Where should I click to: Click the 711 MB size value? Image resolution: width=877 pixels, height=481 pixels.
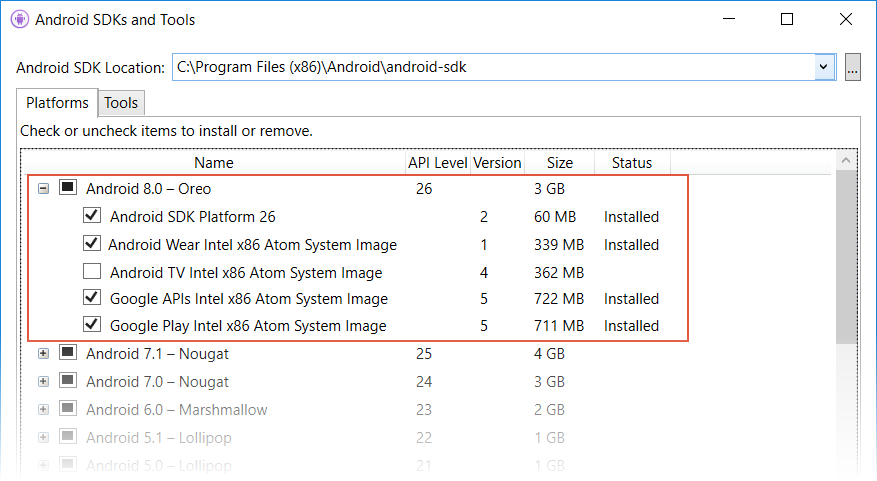pyautogui.click(x=559, y=326)
